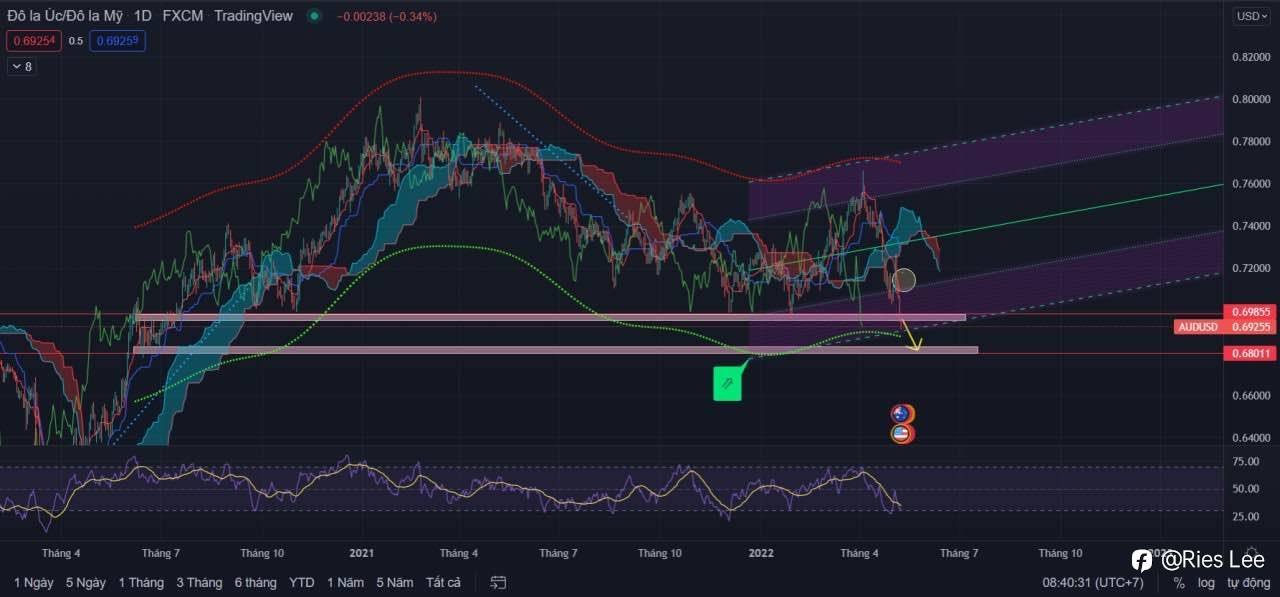
Task: Toggle the percent (%) scale
Action: [x=1179, y=582]
